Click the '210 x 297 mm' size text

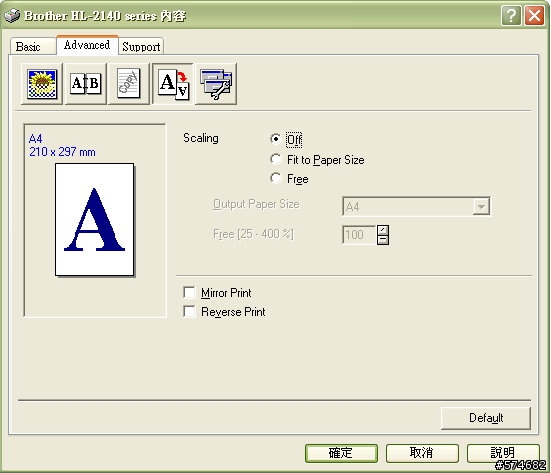coord(62,152)
